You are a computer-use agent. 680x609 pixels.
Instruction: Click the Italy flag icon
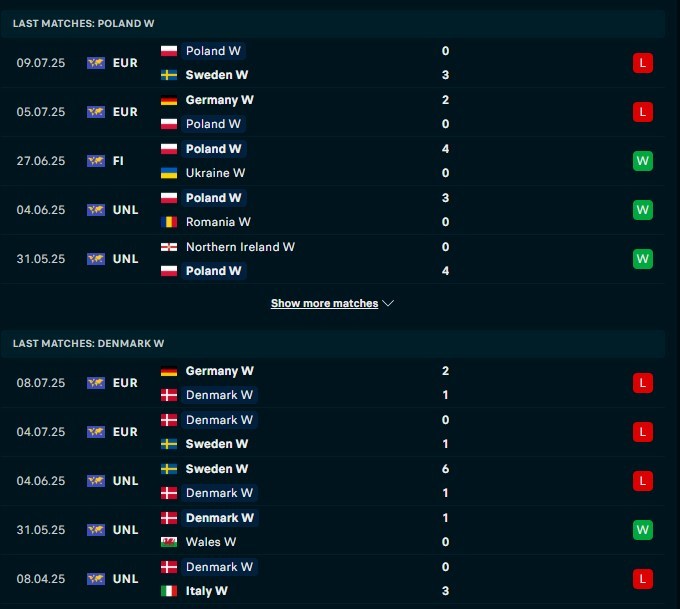point(169,591)
